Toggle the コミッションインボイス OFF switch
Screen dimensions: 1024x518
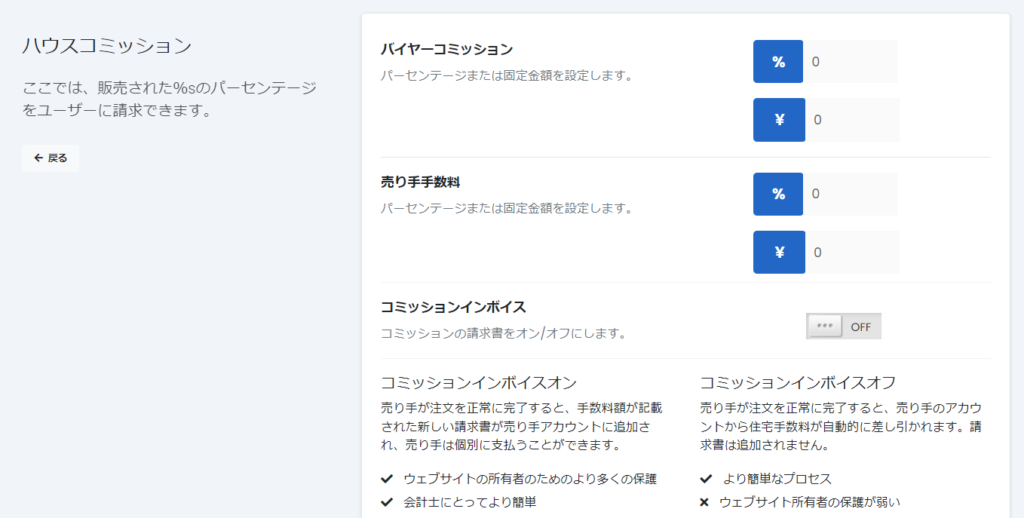point(843,326)
